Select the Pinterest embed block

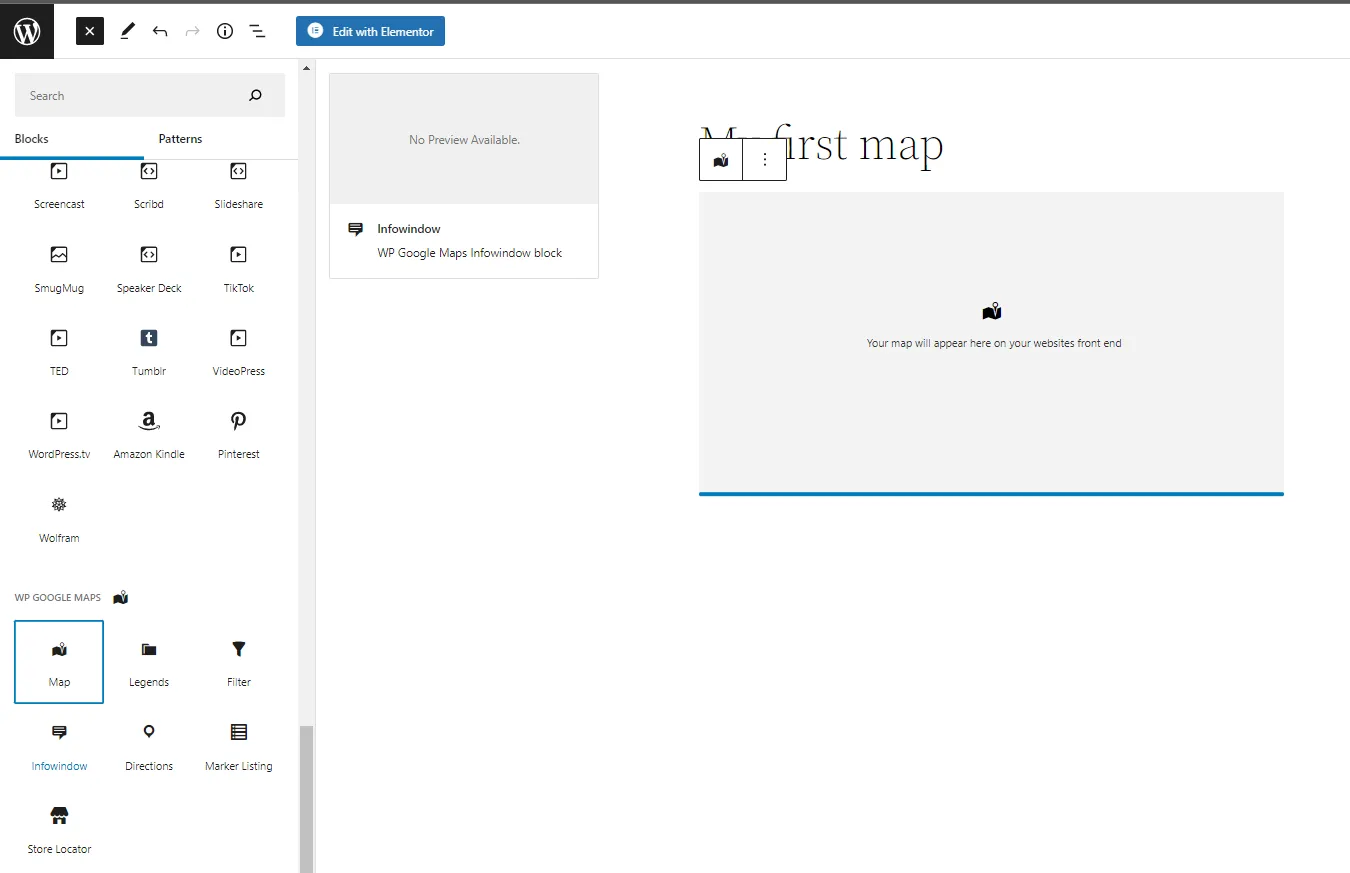tap(238, 434)
